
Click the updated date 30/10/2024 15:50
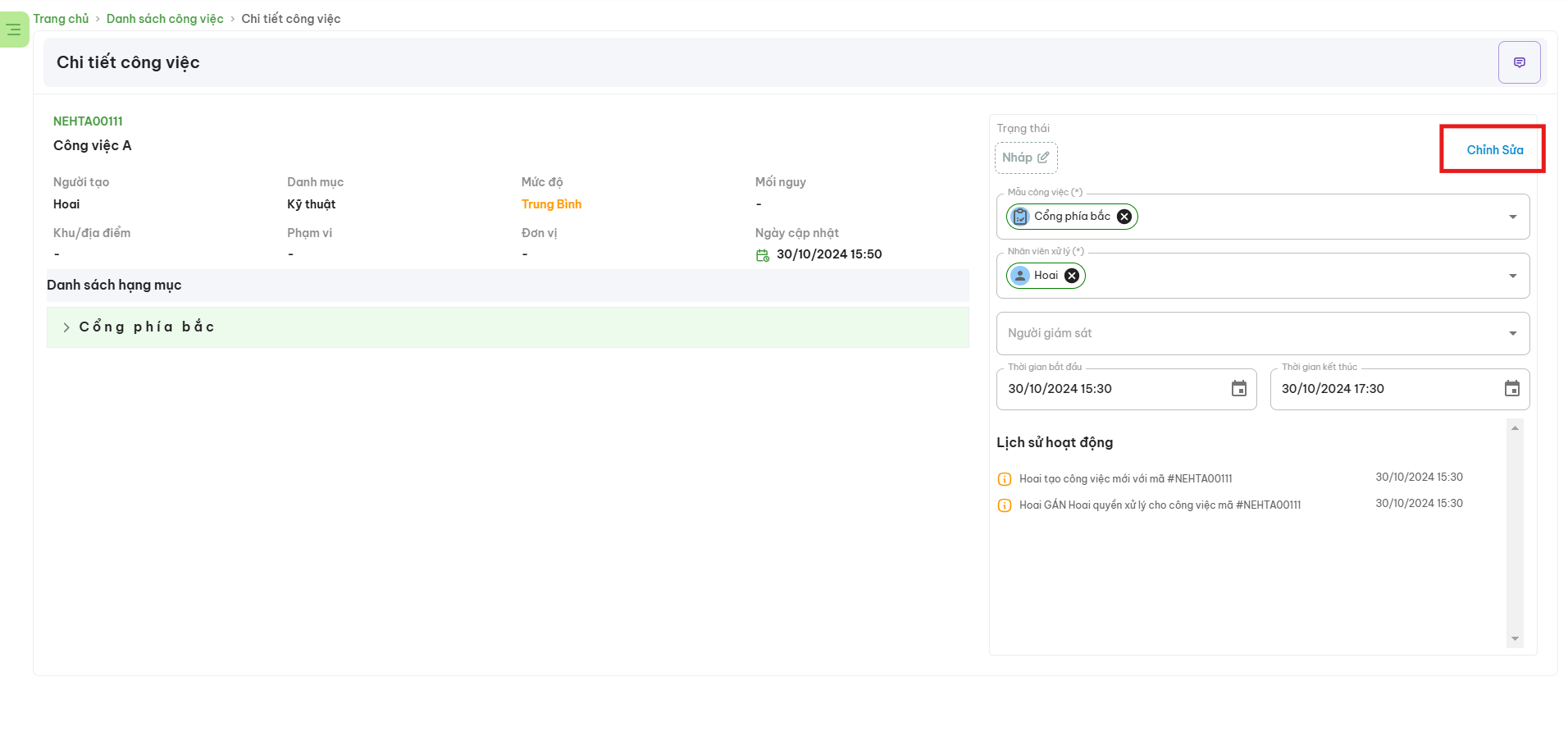click(x=829, y=254)
